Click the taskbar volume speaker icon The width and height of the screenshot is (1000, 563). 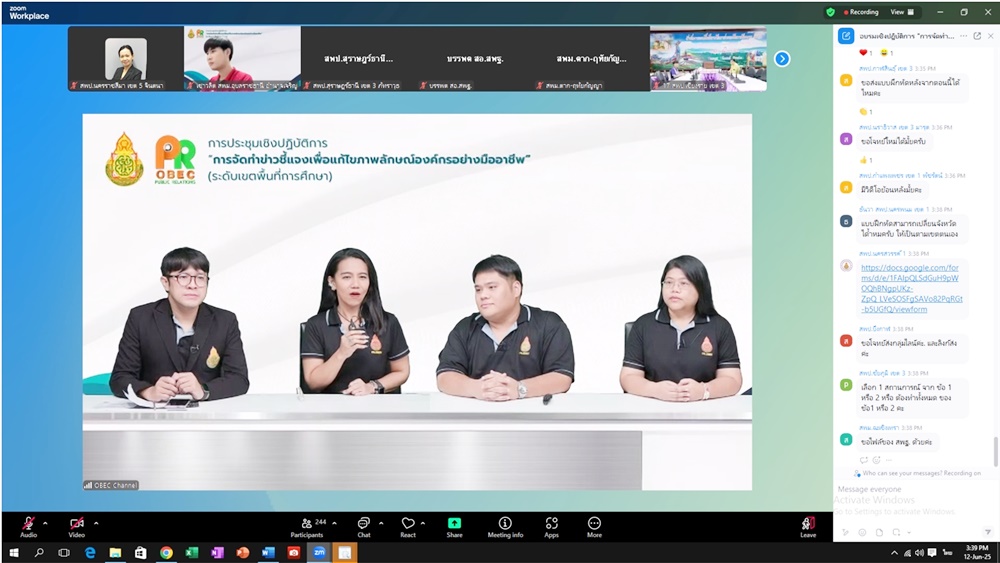coord(919,553)
